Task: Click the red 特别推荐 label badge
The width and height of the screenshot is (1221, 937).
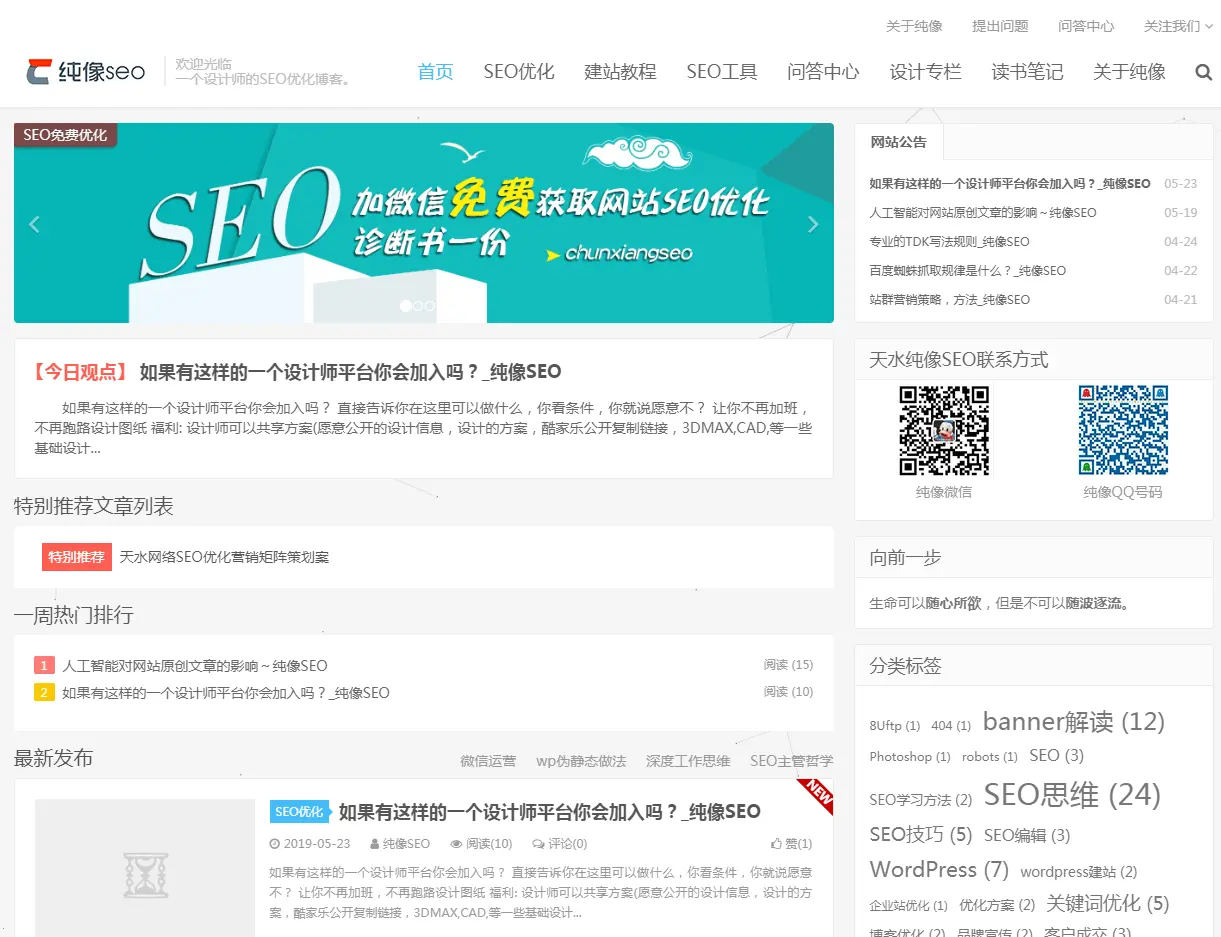Action: (77, 557)
